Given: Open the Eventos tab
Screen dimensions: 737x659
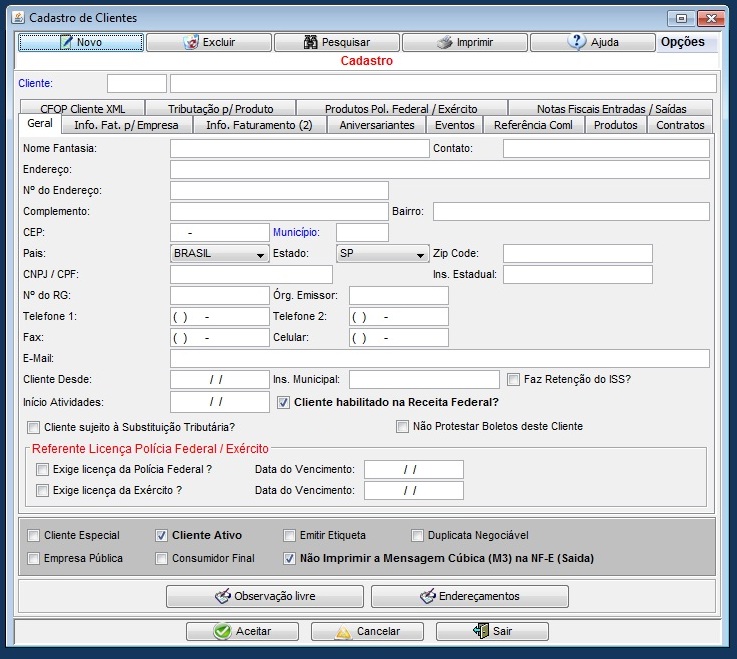Looking at the screenshot, I should [455, 125].
